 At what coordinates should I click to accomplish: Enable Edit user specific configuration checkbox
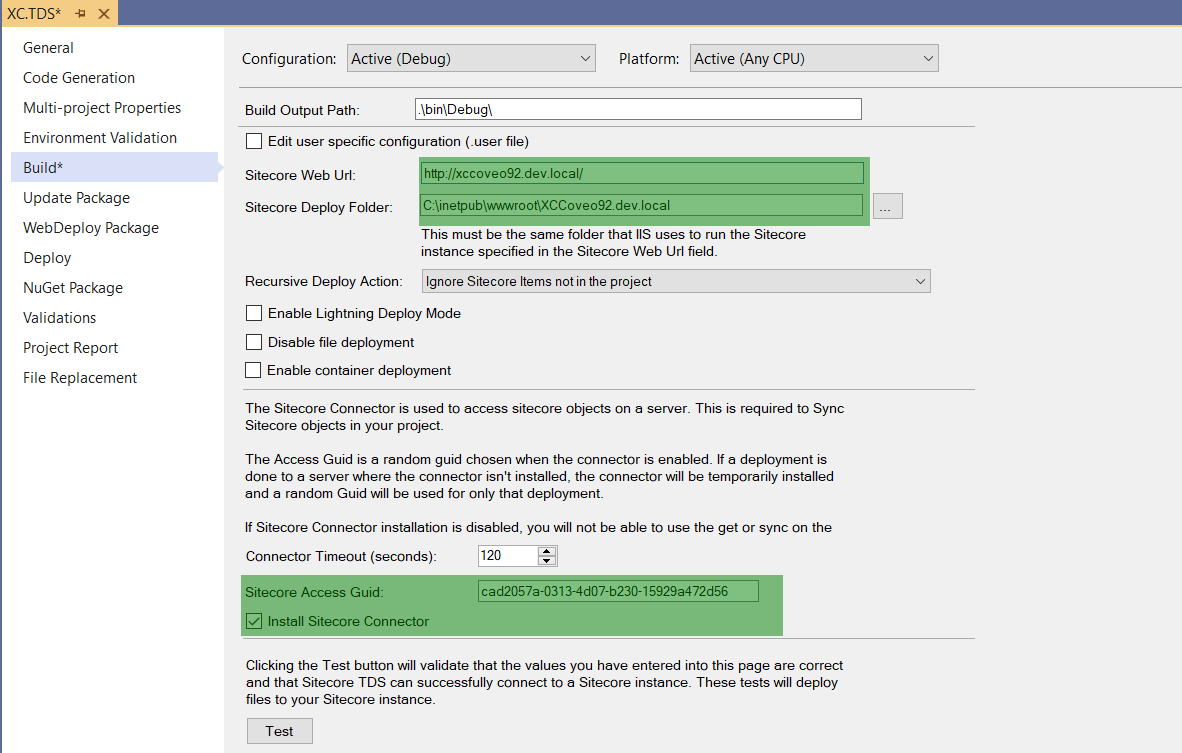click(254, 141)
